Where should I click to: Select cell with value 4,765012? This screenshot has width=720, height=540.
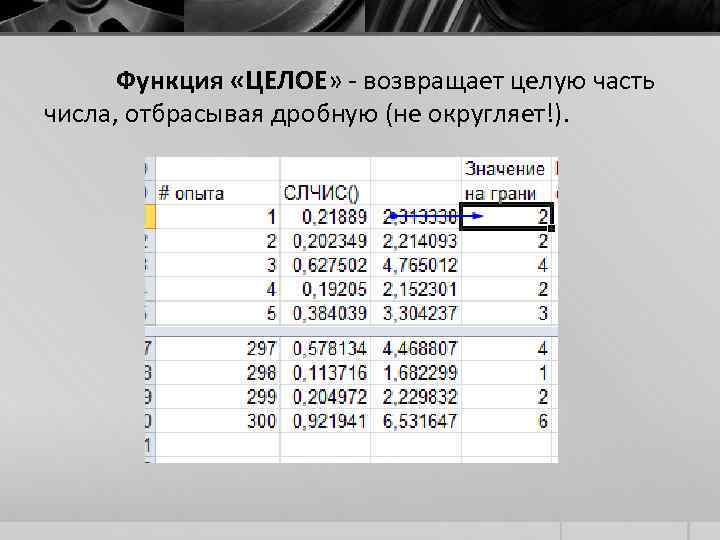point(416,265)
